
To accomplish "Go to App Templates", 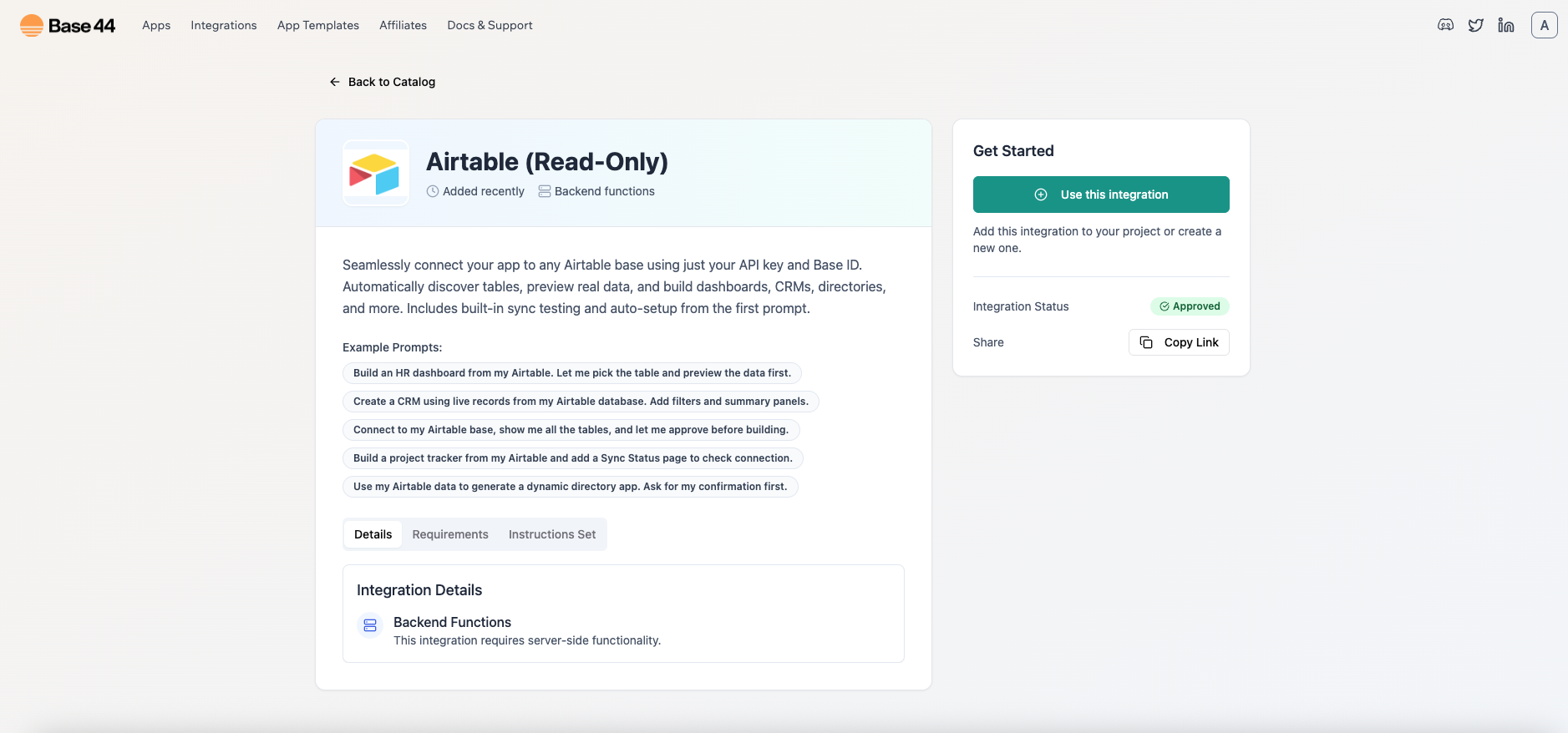I will tap(318, 25).
